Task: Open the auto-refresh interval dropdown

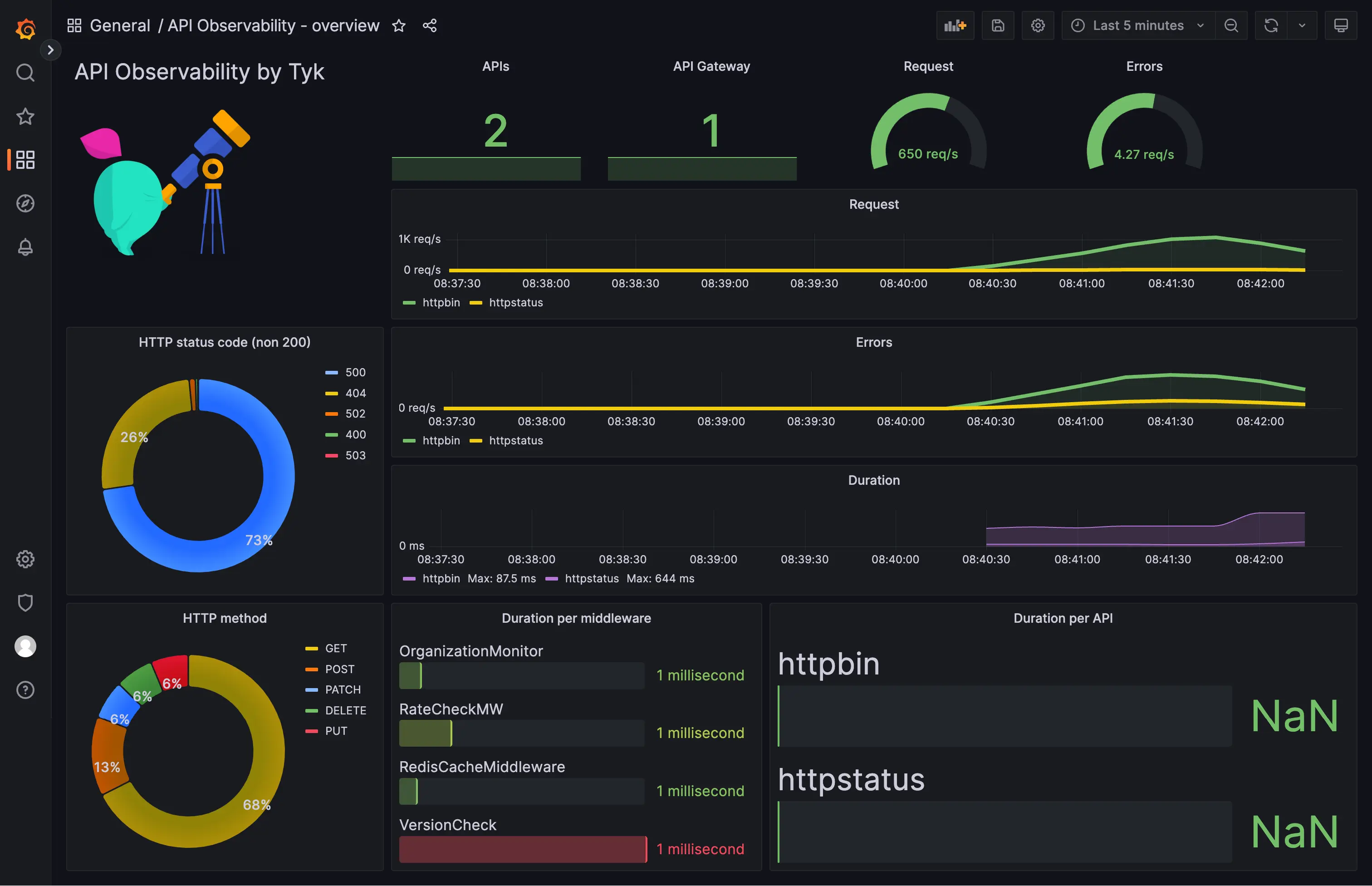Action: point(1303,25)
